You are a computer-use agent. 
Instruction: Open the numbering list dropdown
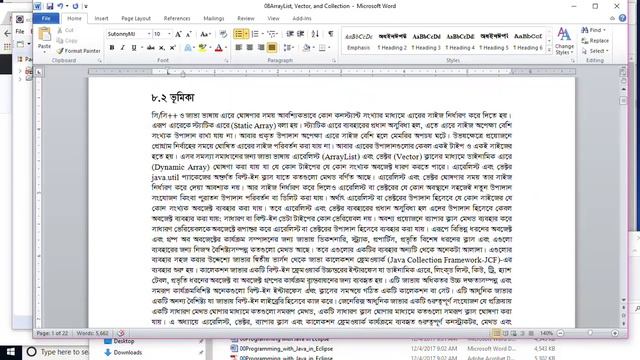pos(262,34)
